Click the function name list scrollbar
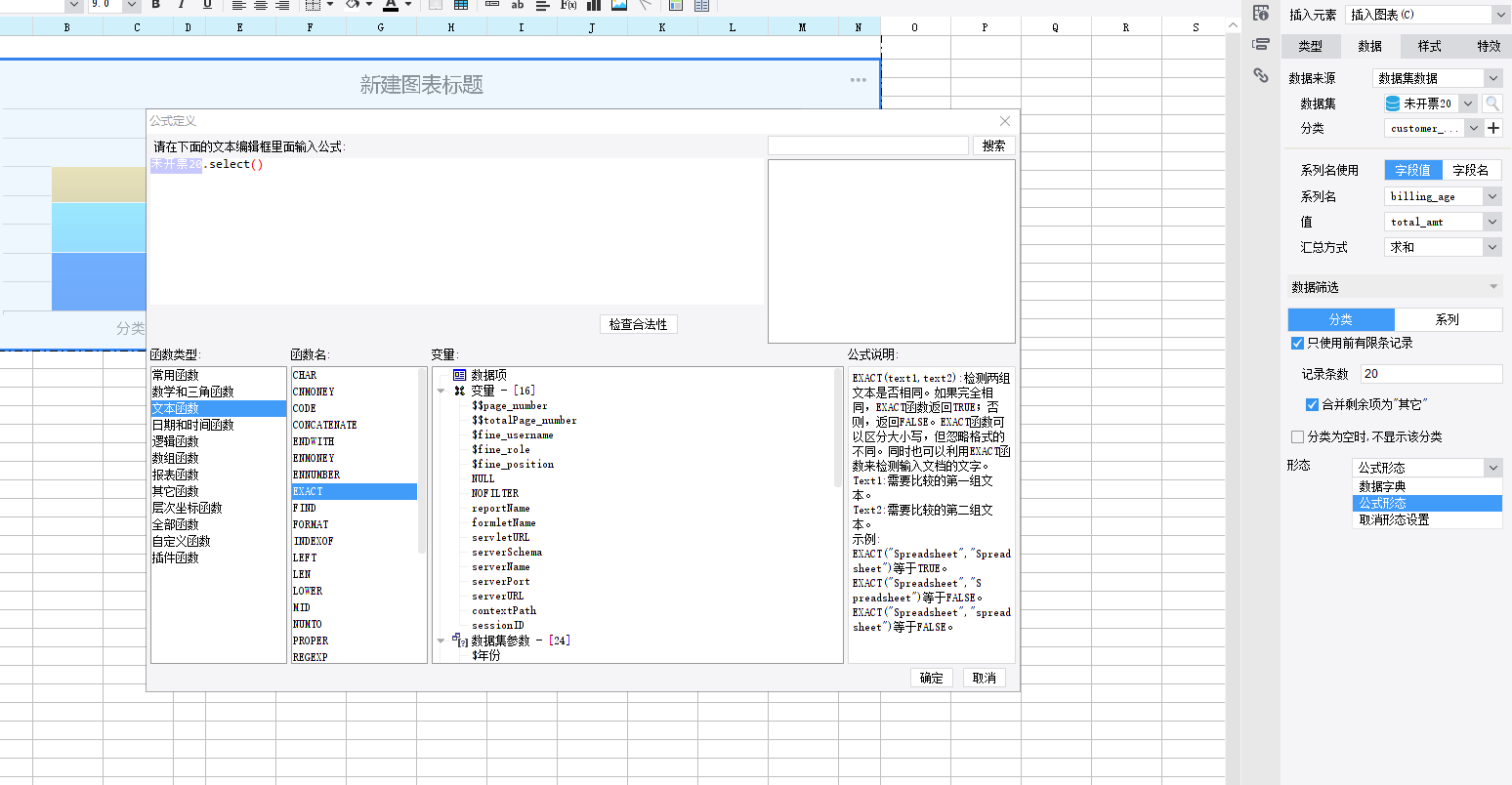Viewport: 1512px width, 785px height. tap(422, 460)
